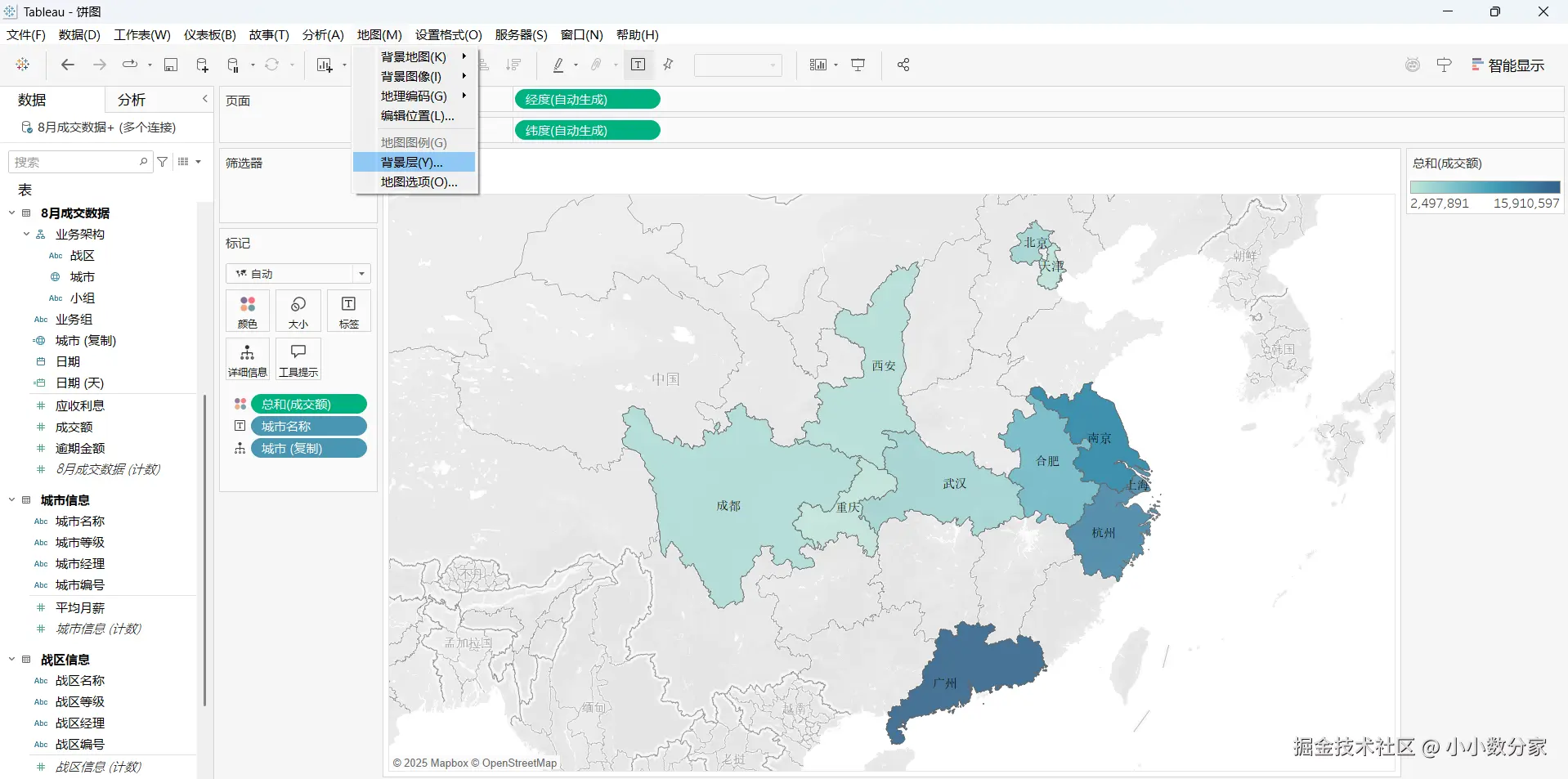This screenshot has width=1568, height=779.
Task: Click the add new data source icon
Action: click(x=202, y=65)
